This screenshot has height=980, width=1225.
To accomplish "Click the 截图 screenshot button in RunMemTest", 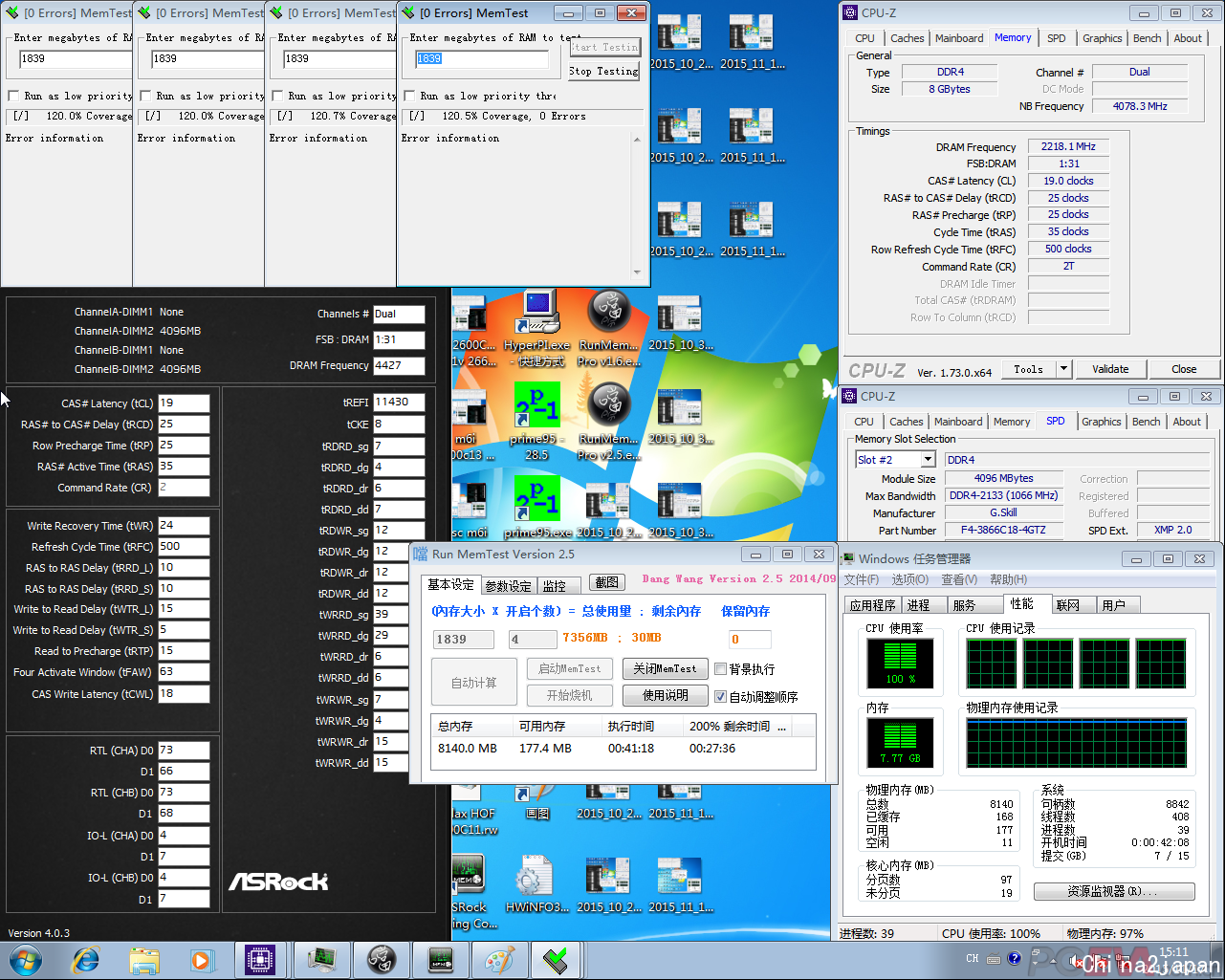I will 606,581.
